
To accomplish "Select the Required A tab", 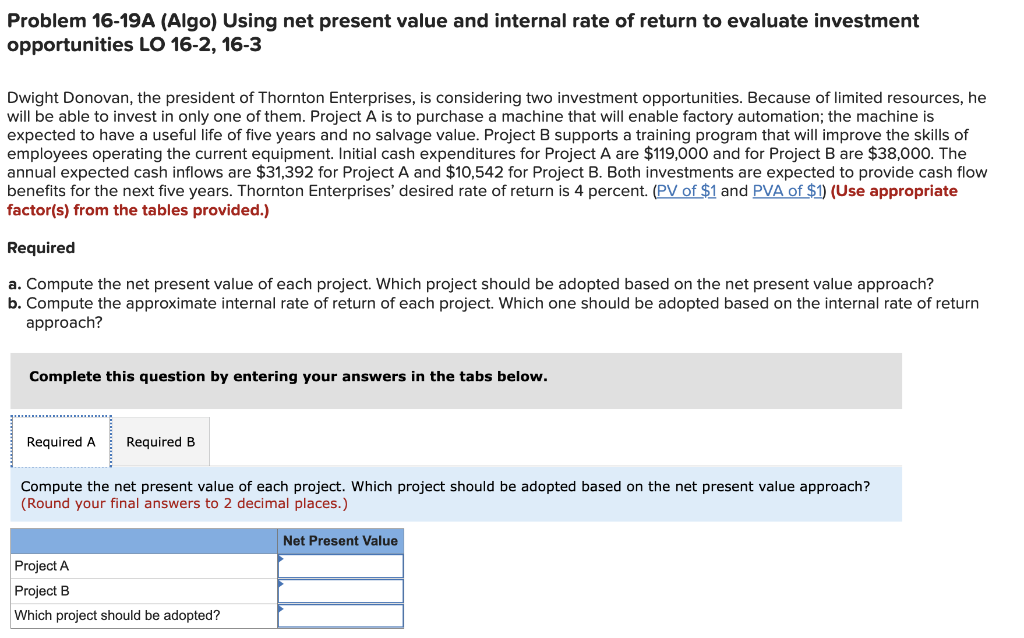I will [x=60, y=441].
